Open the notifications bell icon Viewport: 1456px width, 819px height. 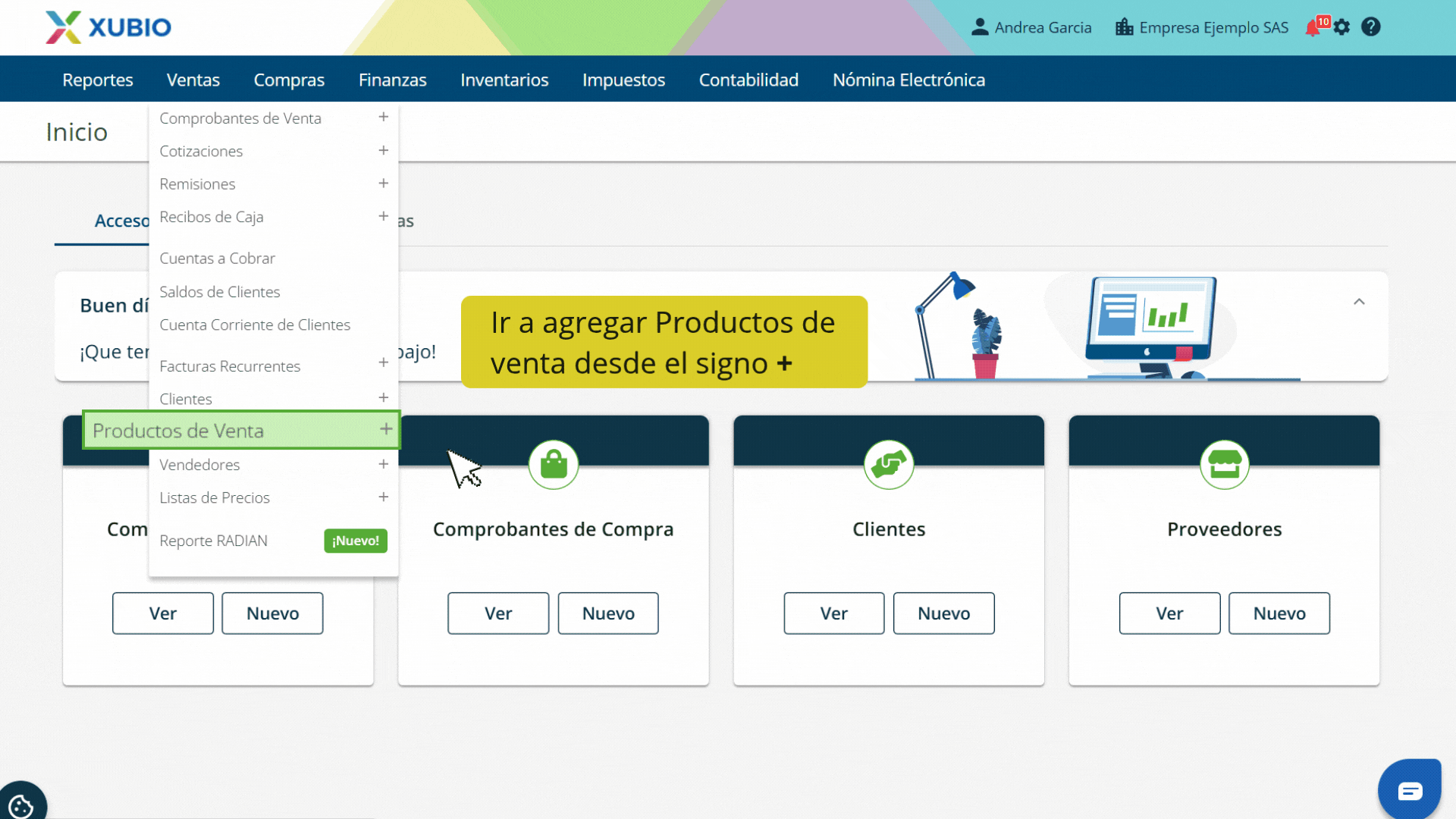pyautogui.click(x=1313, y=28)
